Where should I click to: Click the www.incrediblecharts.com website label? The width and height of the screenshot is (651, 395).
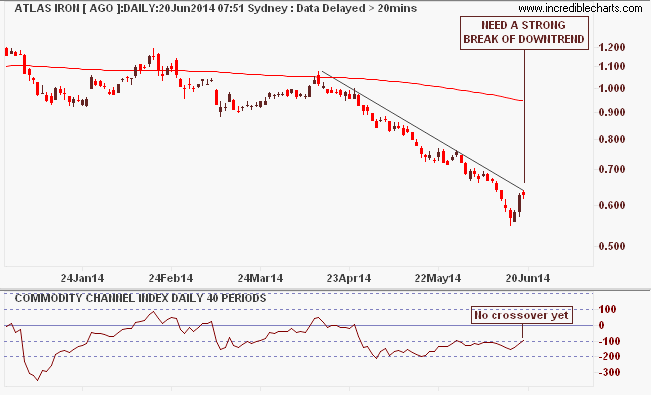[580, 8]
